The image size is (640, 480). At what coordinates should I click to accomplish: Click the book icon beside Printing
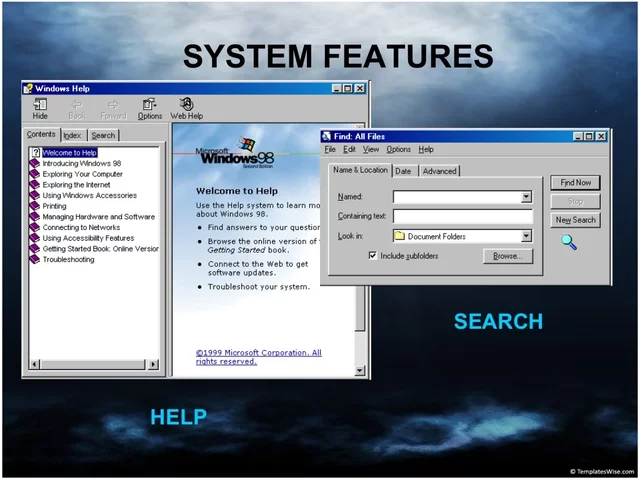pyautogui.click(x=35, y=206)
